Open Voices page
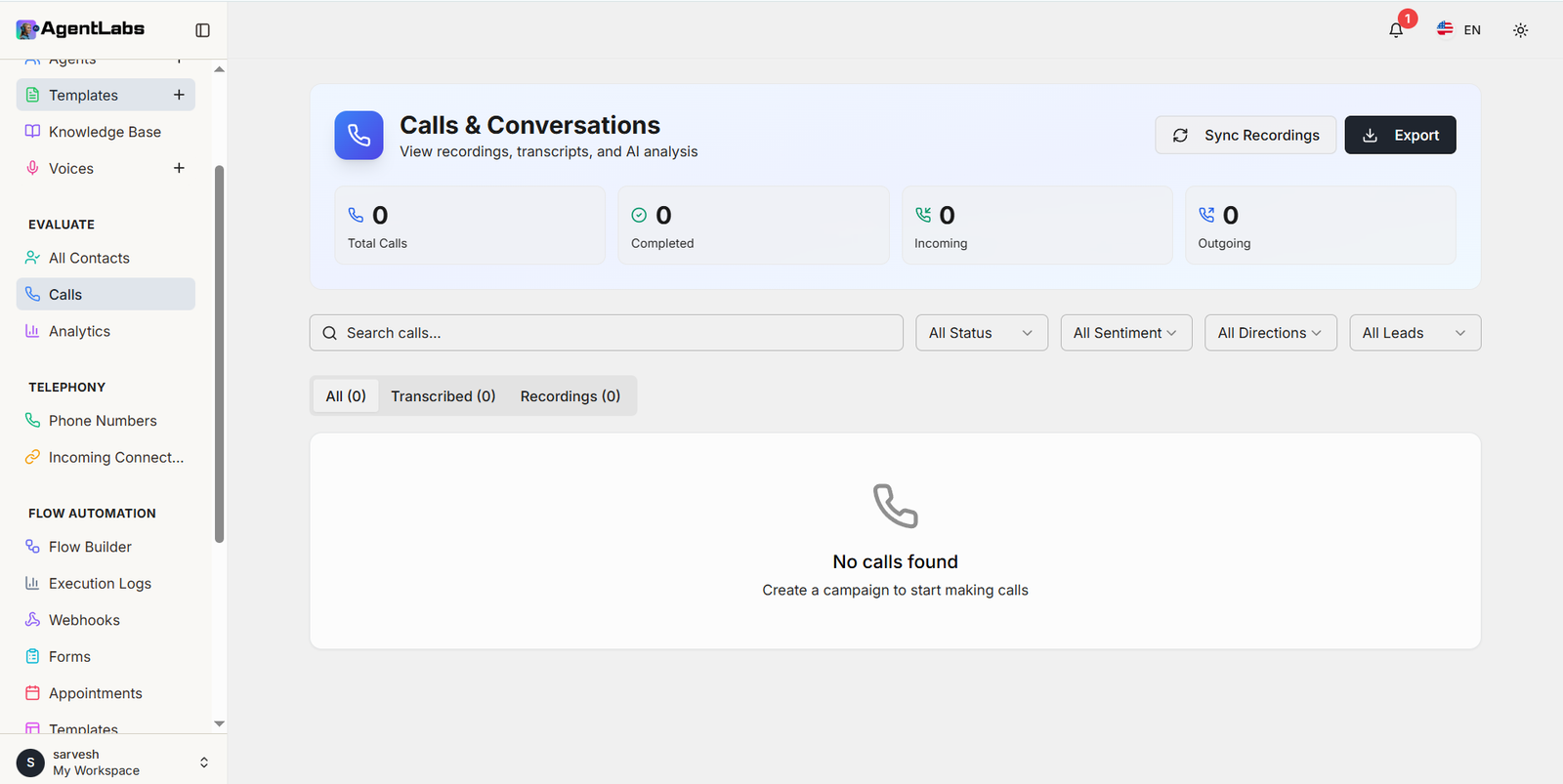Image resolution: width=1563 pixels, height=784 pixels. 106,168
